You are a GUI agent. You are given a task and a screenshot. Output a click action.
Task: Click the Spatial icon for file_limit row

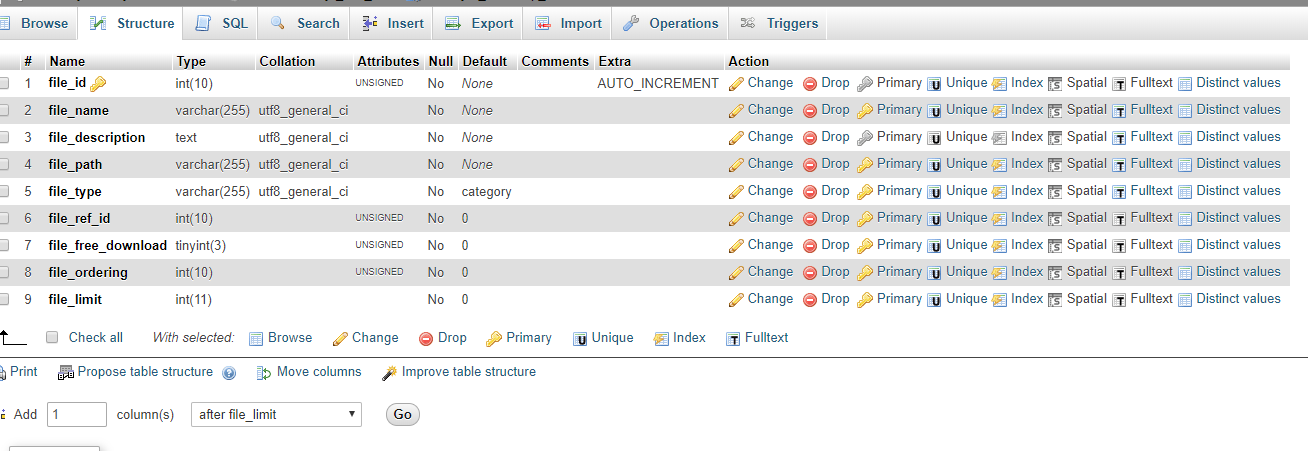(x=1055, y=300)
